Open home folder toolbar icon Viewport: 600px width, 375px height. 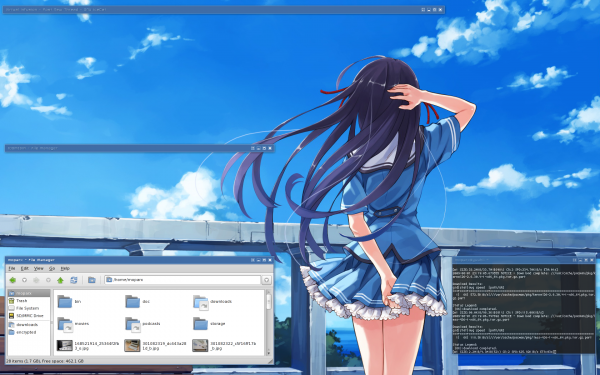point(91,280)
